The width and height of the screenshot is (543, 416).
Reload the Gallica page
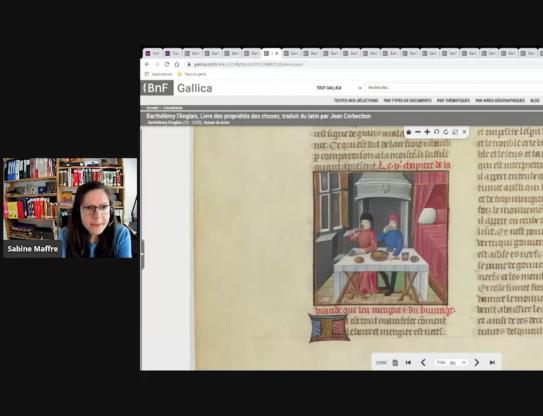[167, 64]
